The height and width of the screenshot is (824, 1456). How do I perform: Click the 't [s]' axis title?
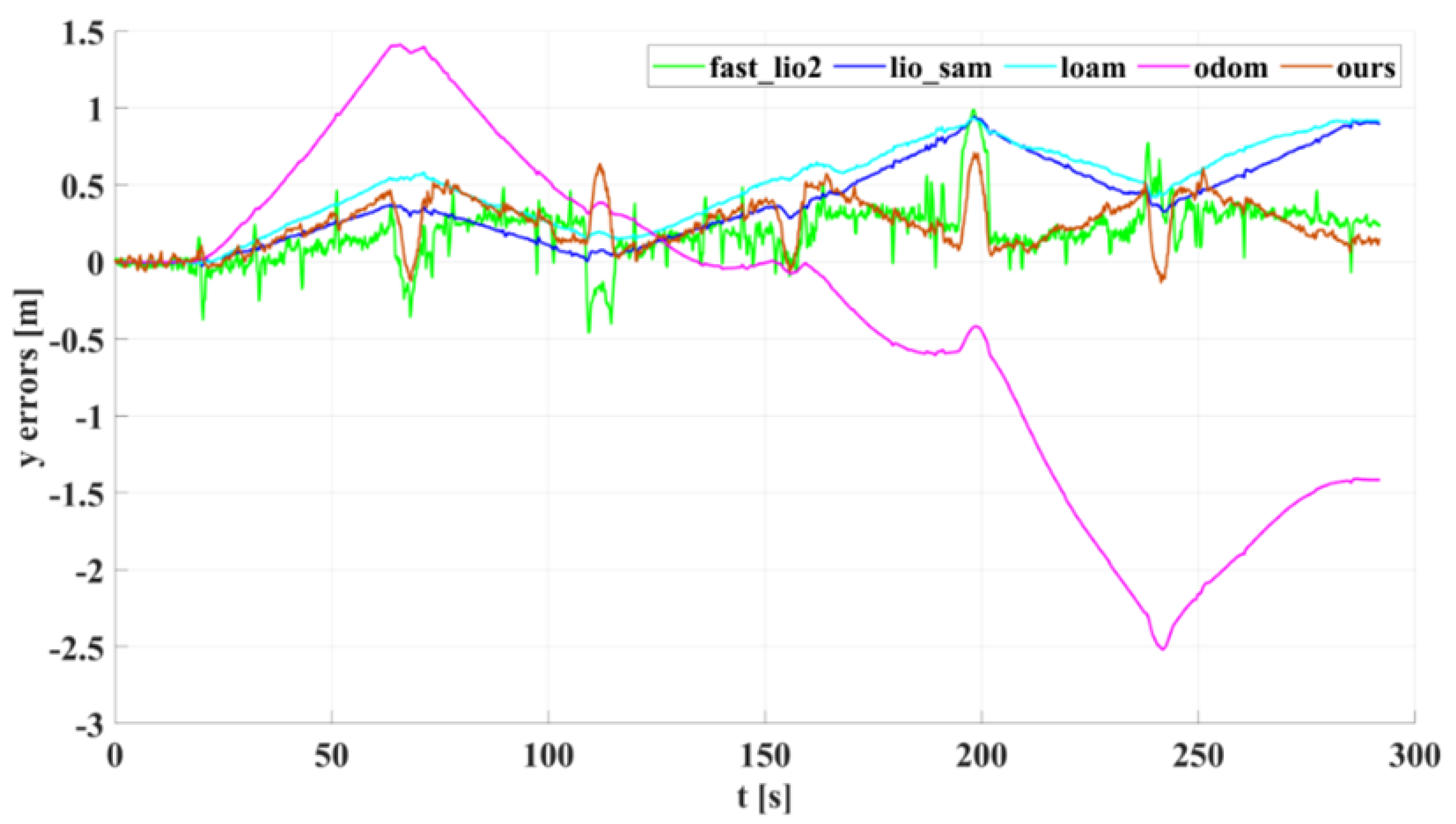[x=764, y=799]
